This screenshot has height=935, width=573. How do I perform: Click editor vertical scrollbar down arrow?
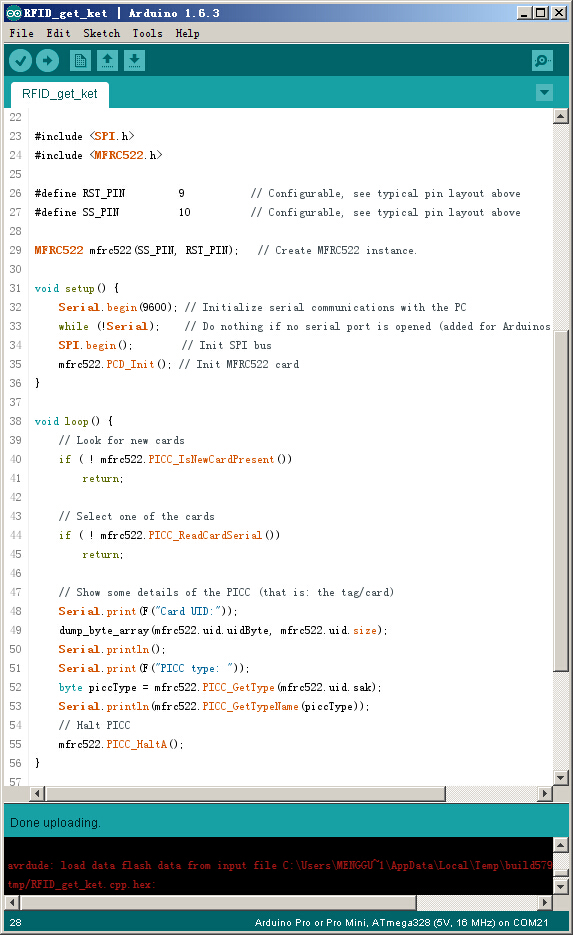click(560, 778)
